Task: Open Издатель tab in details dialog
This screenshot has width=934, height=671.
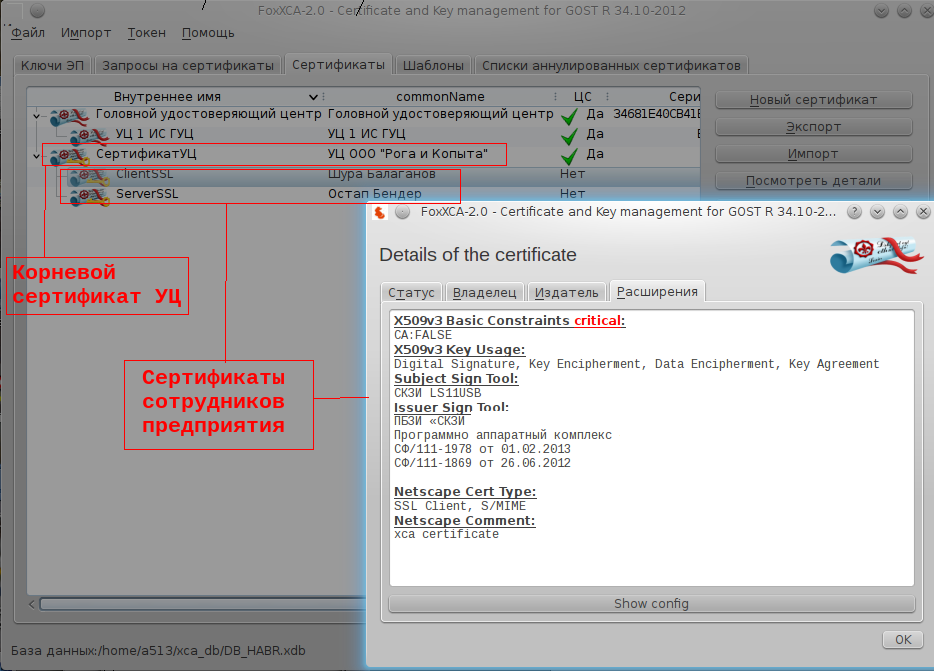Action: [x=566, y=292]
